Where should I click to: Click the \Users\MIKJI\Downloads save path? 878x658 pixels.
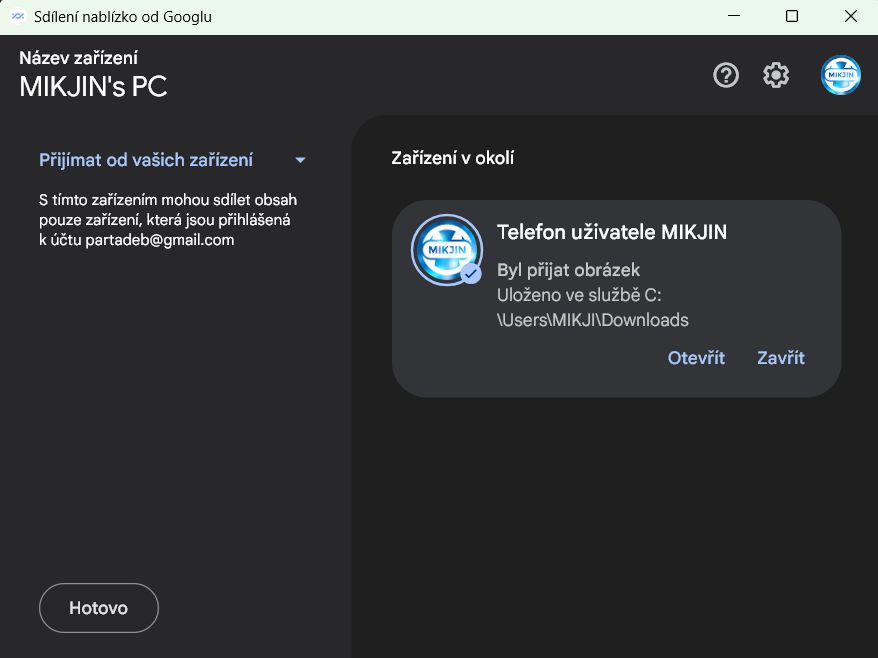pyautogui.click(x=592, y=320)
